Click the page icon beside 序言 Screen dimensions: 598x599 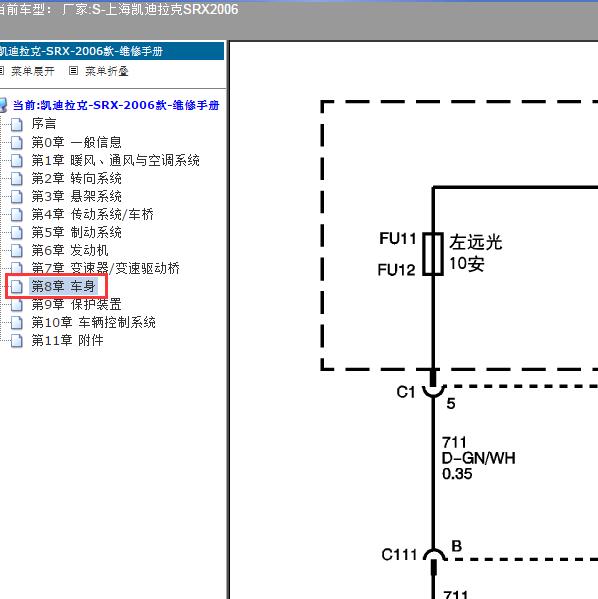[x=16, y=124]
